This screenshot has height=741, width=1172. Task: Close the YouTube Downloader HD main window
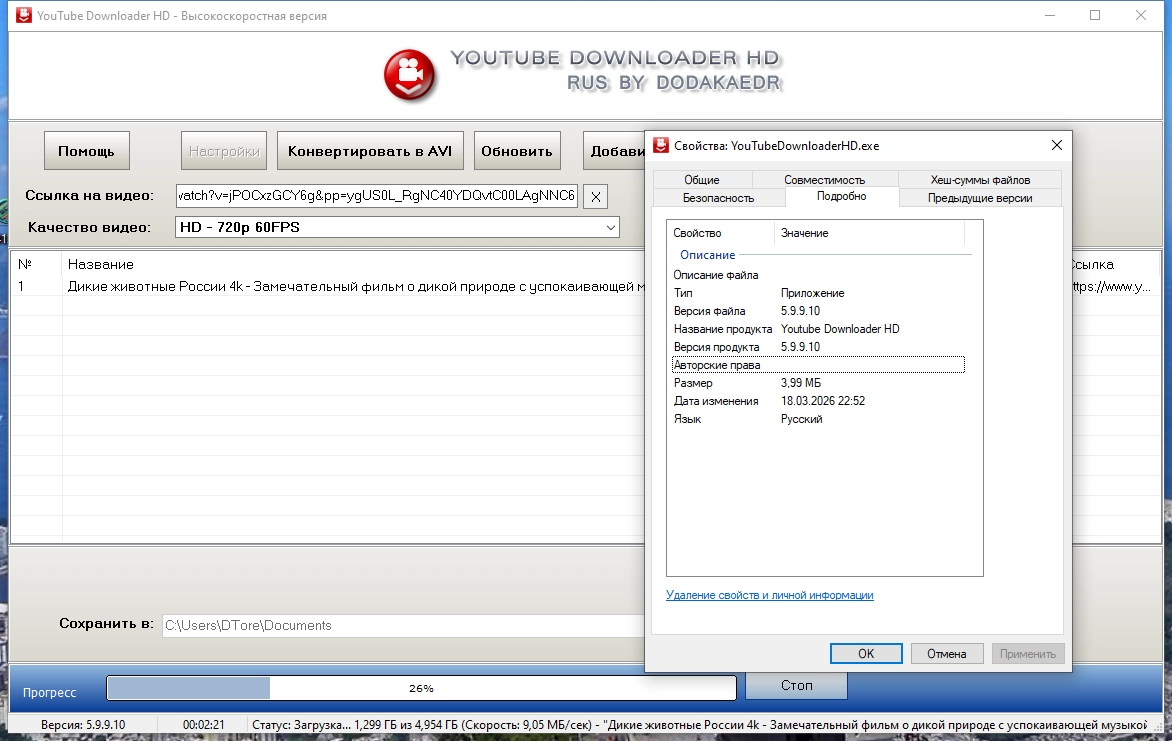coord(1141,15)
